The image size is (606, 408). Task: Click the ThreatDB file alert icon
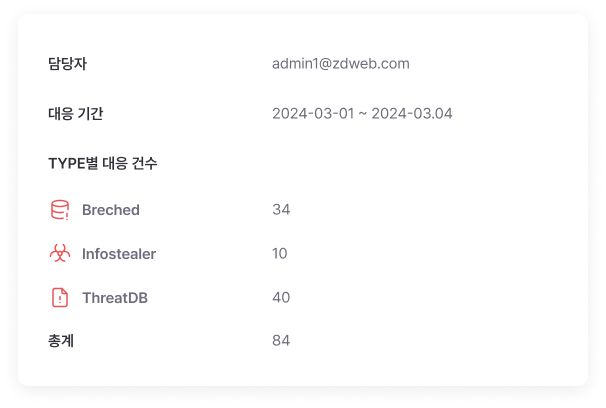pyautogui.click(x=60, y=297)
